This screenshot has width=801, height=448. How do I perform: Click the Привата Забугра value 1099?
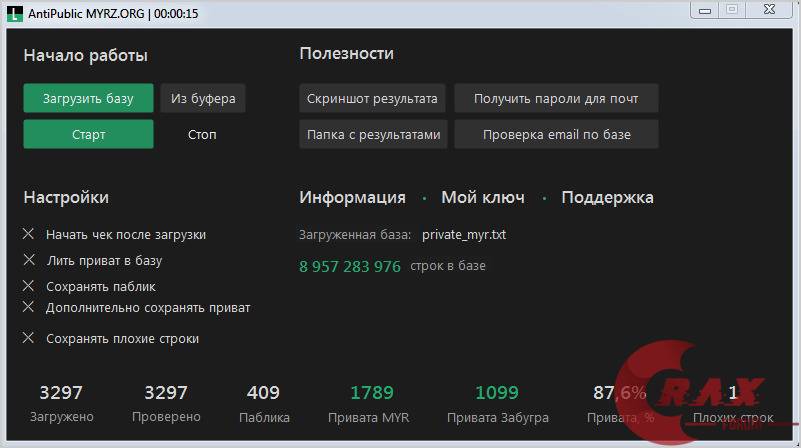coord(497,393)
